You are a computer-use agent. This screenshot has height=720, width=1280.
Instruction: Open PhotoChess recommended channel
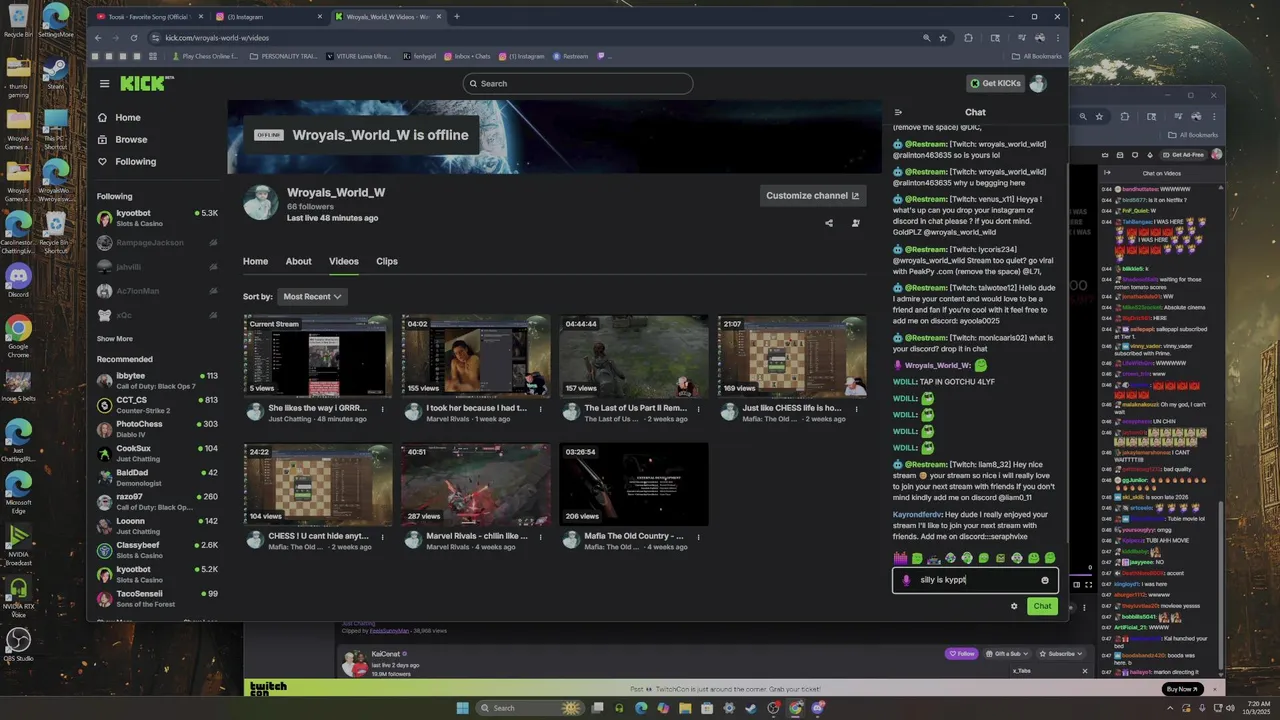[x=157, y=428]
